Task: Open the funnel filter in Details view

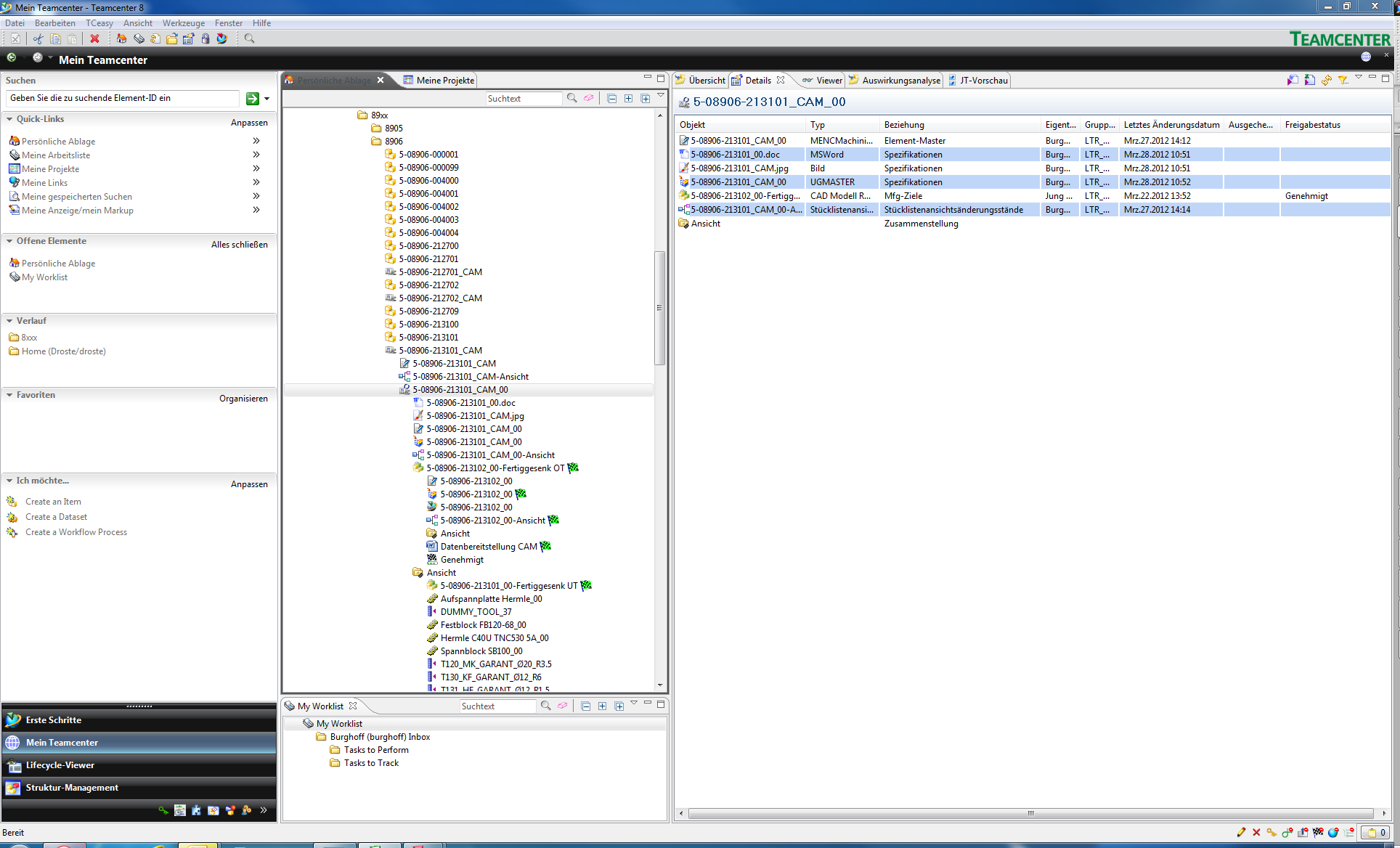Action: tap(1343, 80)
